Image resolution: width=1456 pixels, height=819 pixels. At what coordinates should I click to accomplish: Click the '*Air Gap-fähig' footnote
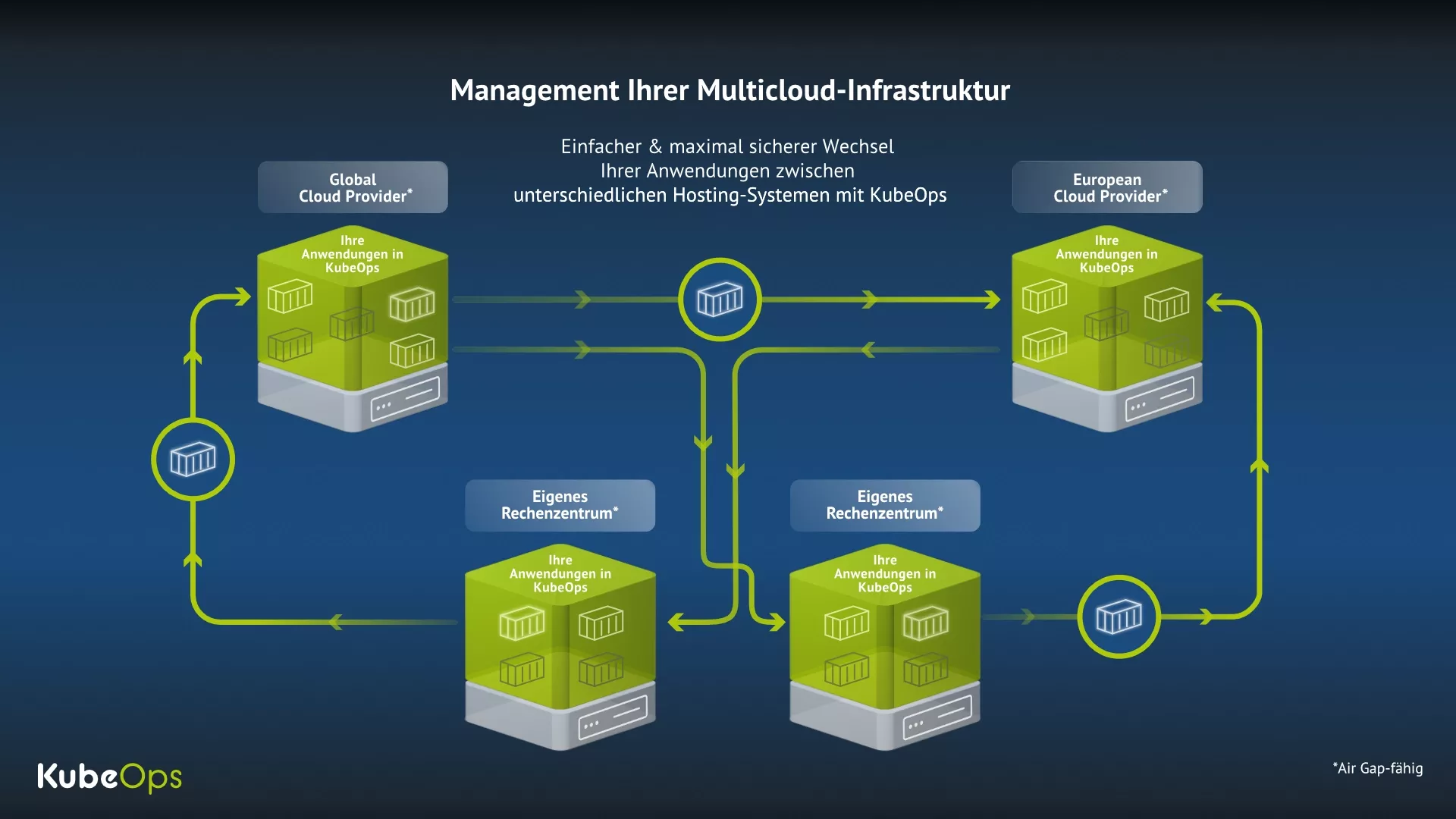coord(1378,768)
